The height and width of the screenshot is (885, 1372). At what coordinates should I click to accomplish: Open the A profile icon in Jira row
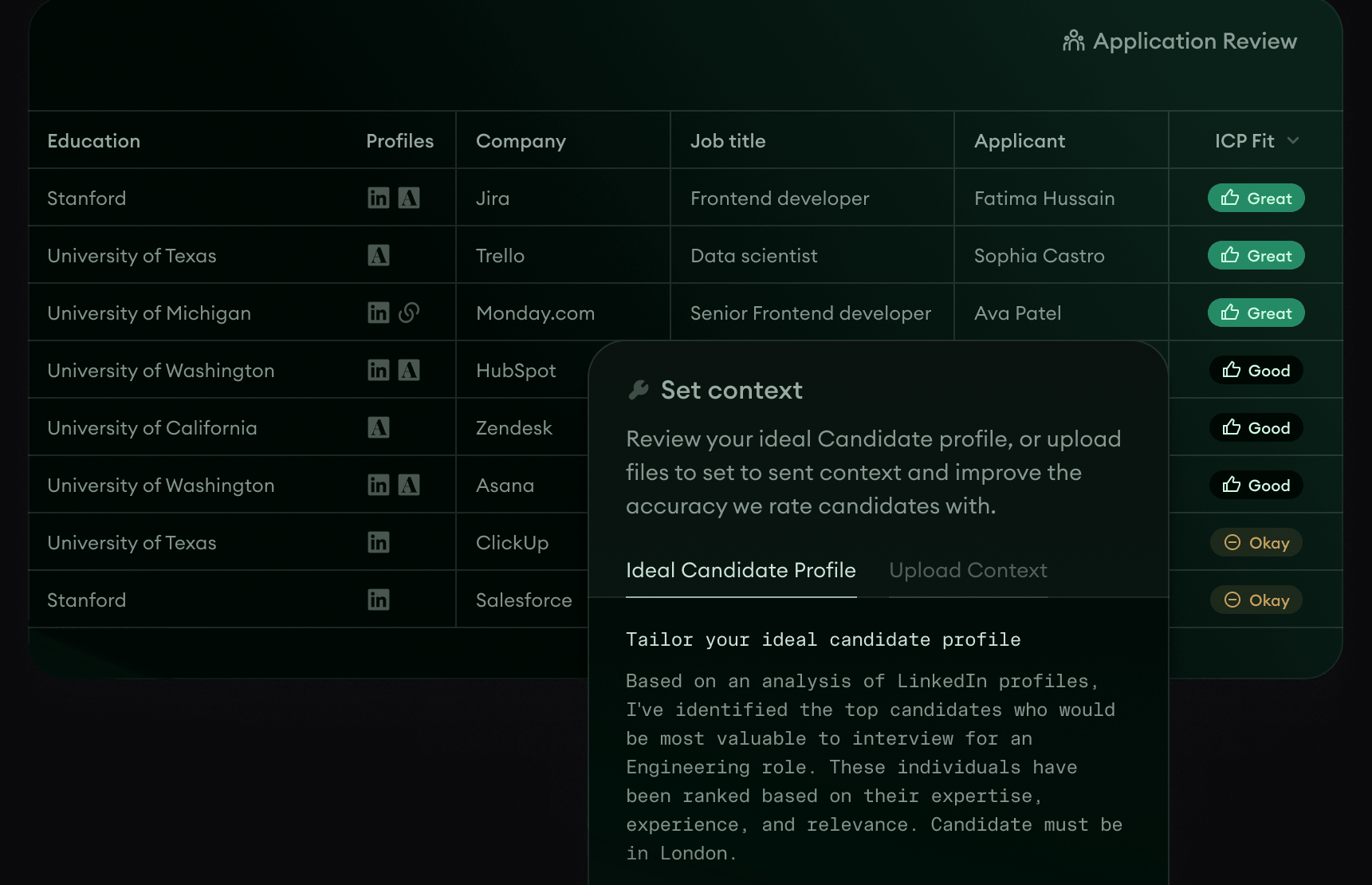point(409,198)
